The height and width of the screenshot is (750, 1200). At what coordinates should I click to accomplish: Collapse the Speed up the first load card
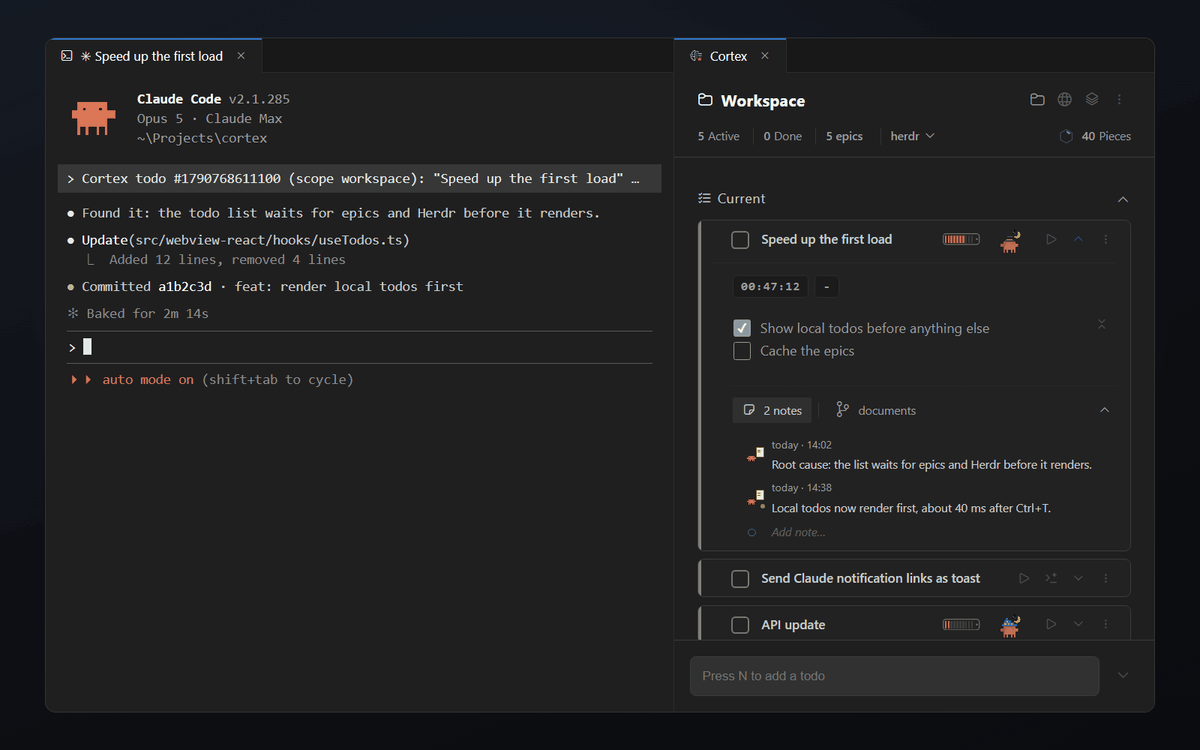[1078, 240]
